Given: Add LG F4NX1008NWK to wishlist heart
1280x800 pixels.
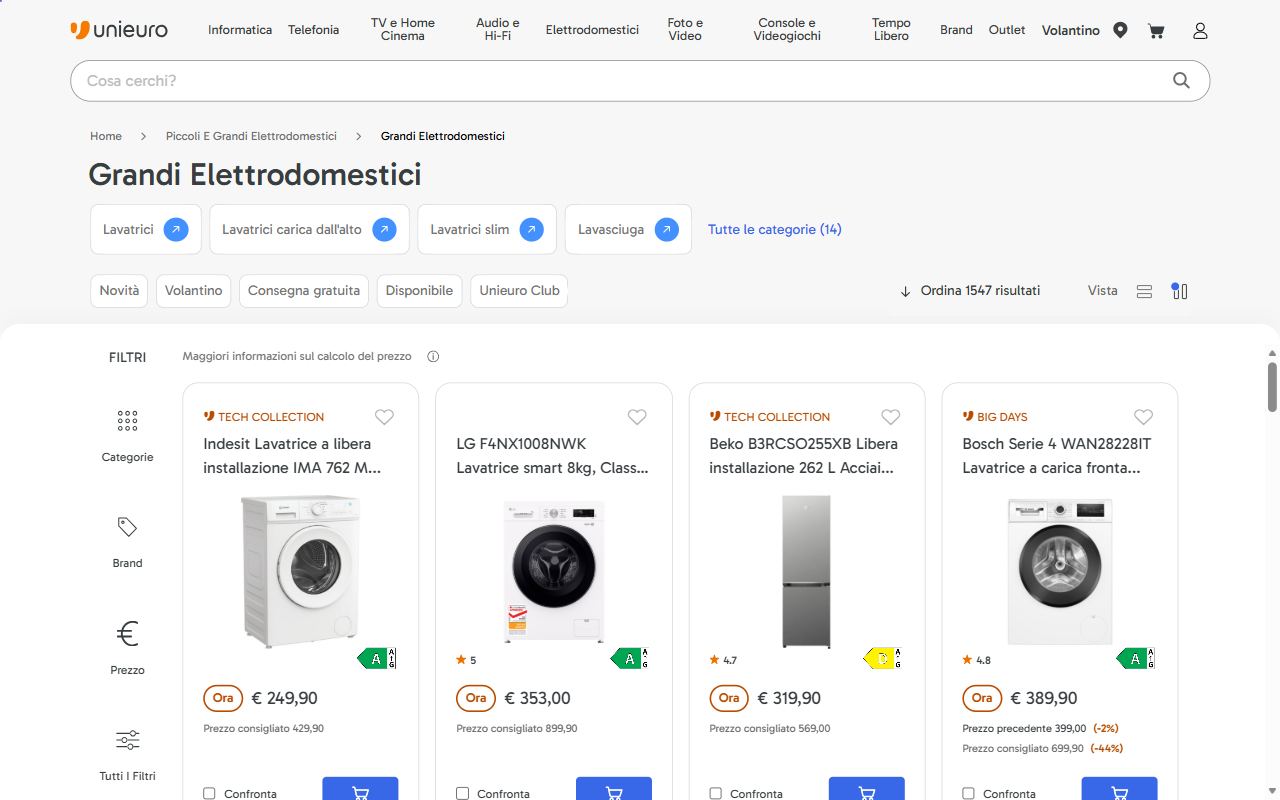Looking at the screenshot, I should [x=637, y=417].
